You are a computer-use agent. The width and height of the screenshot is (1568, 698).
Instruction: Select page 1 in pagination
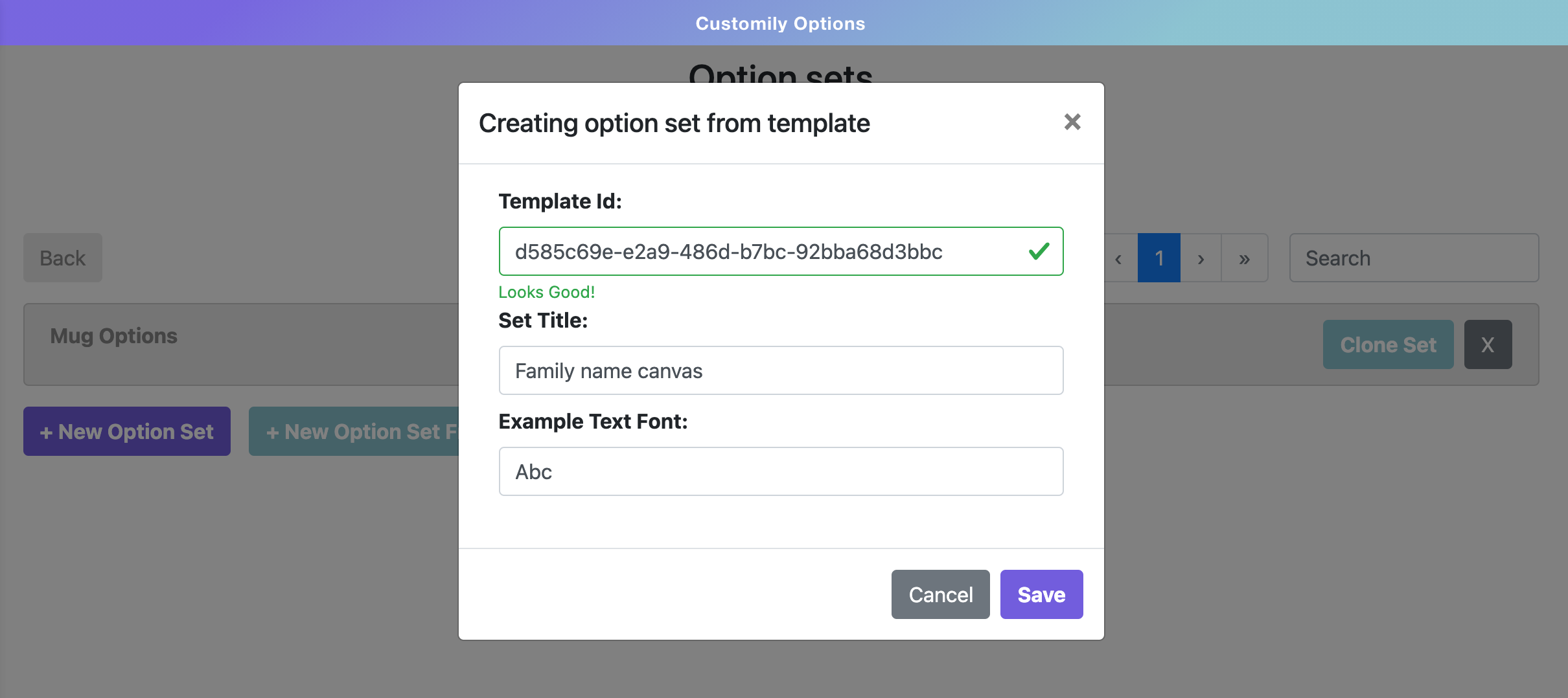(1159, 258)
